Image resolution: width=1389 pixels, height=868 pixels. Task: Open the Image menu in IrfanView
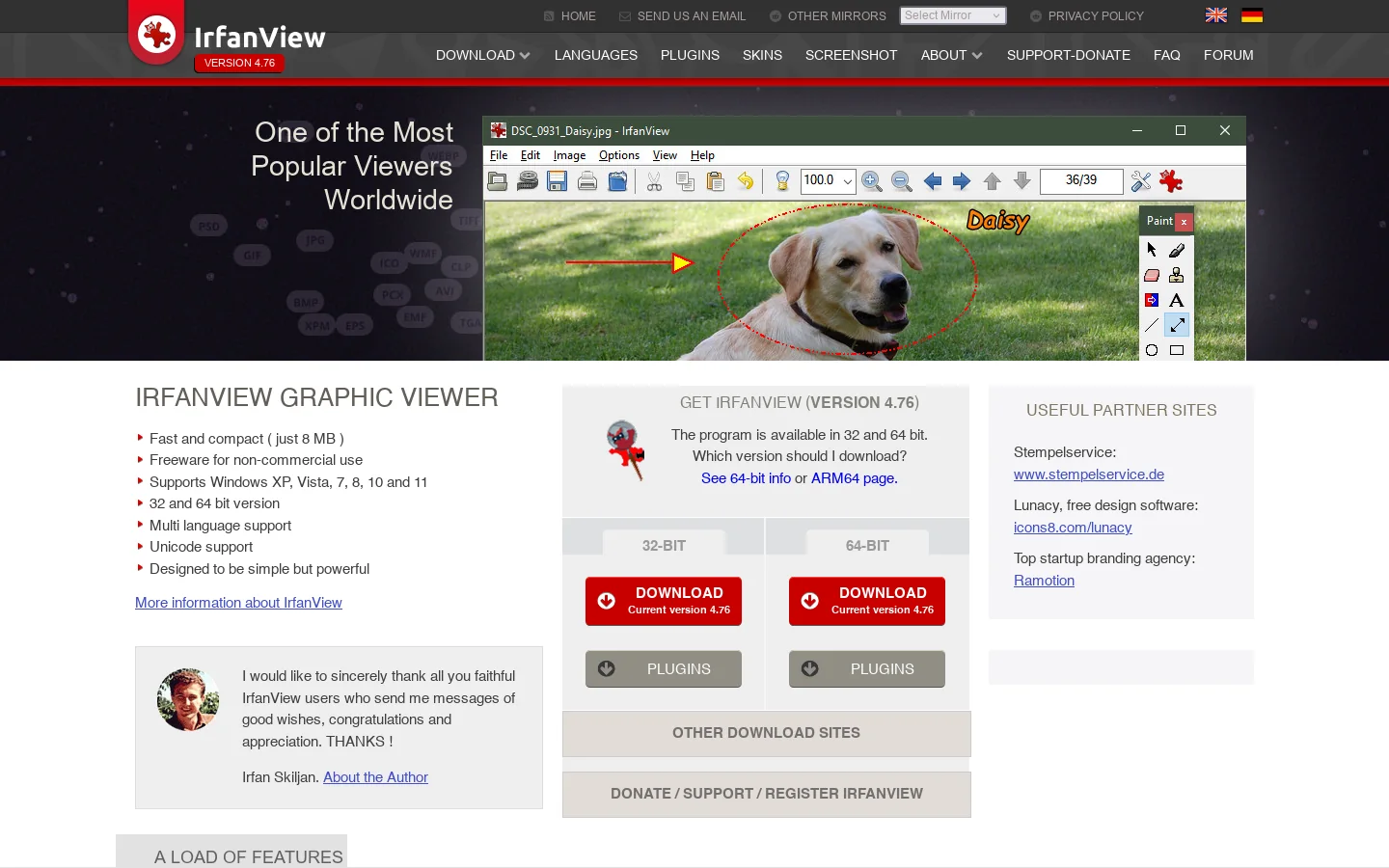click(569, 155)
